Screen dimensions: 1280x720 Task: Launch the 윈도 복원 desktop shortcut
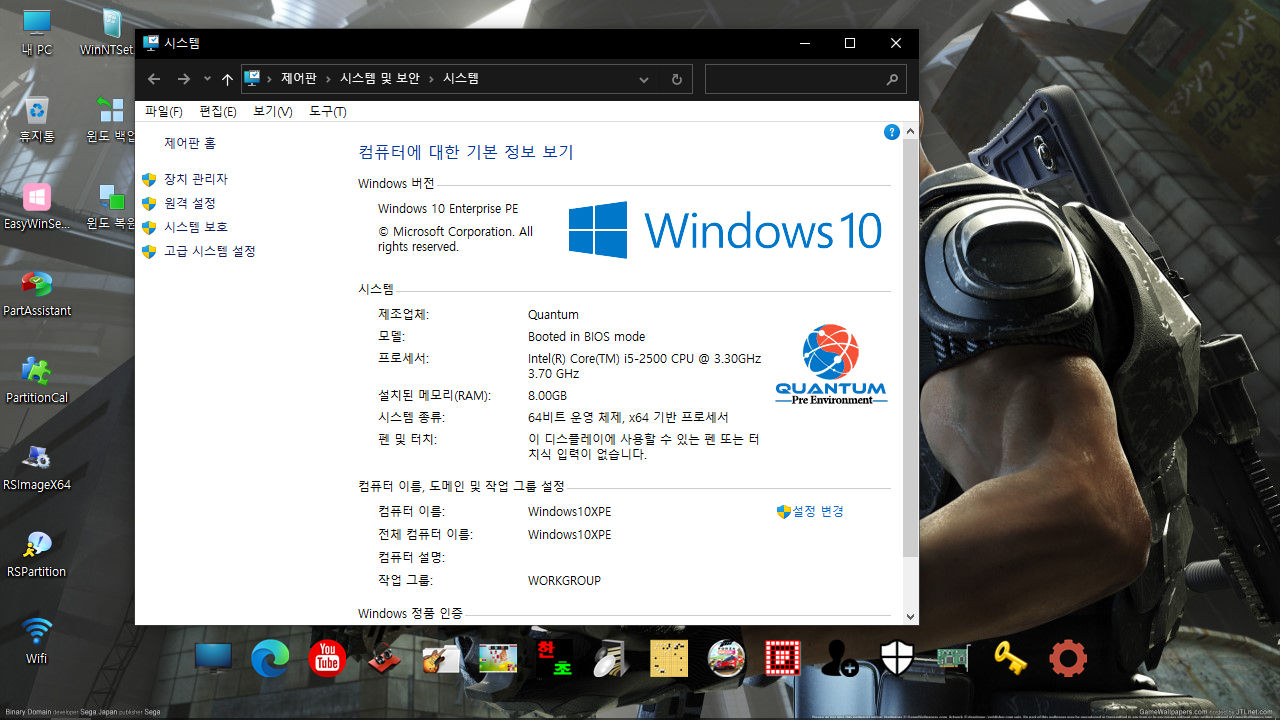coord(111,206)
